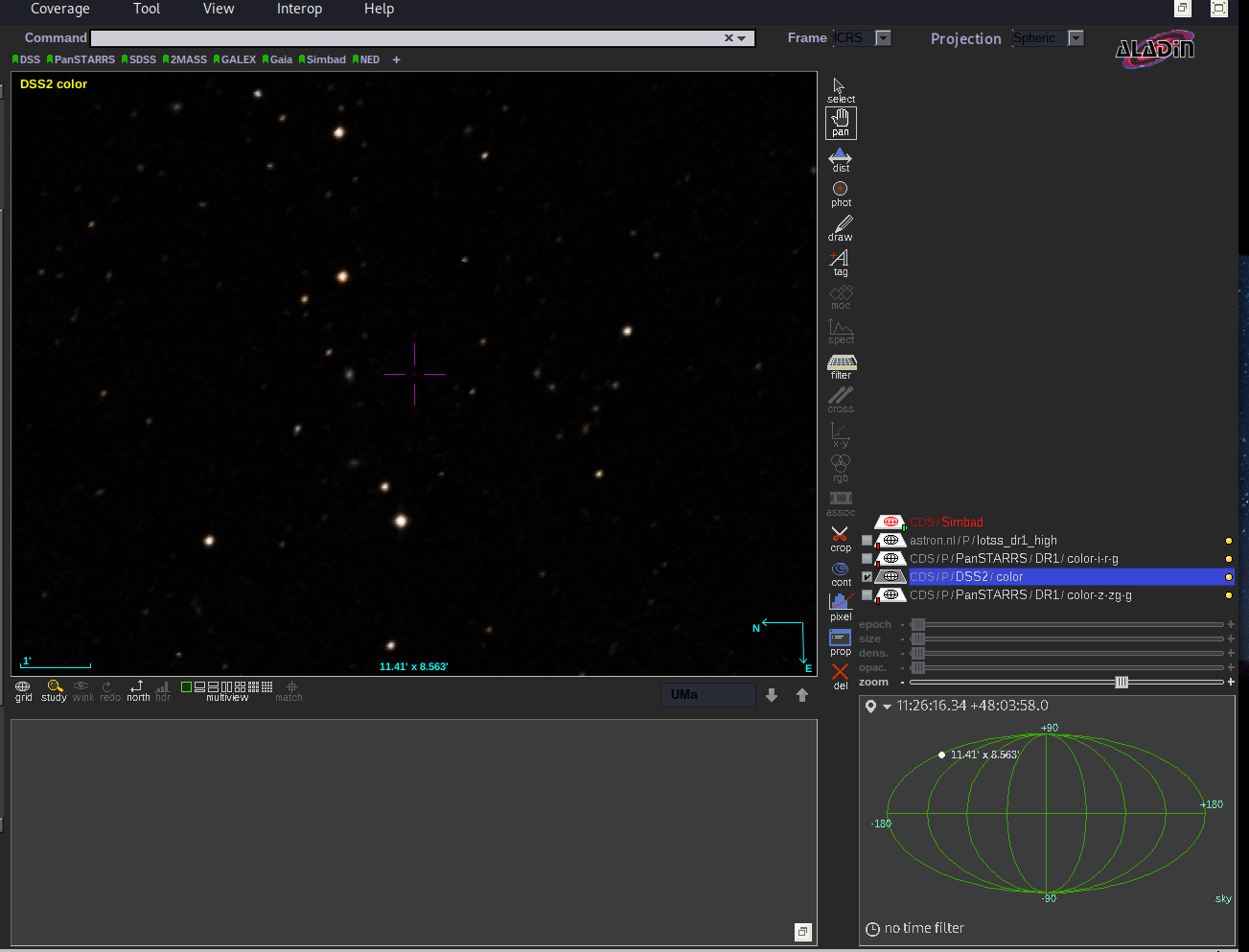Click the no time filter clock
Viewport: 1249px width, 952px height.
[x=872, y=929]
